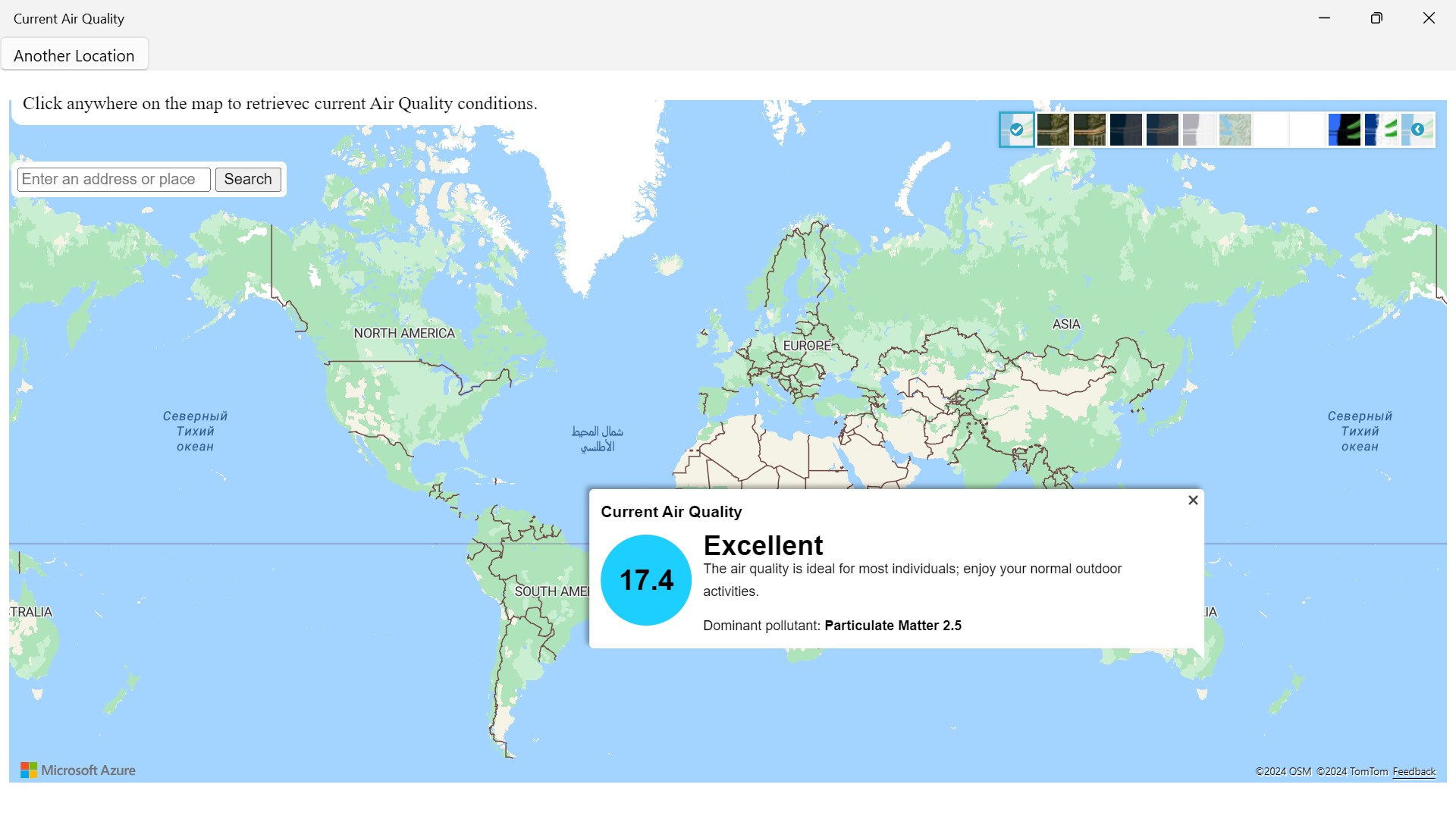Choose the satellite with road labels style
Screen dimensions: 1456x819
pyautogui.click(x=1089, y=130)
